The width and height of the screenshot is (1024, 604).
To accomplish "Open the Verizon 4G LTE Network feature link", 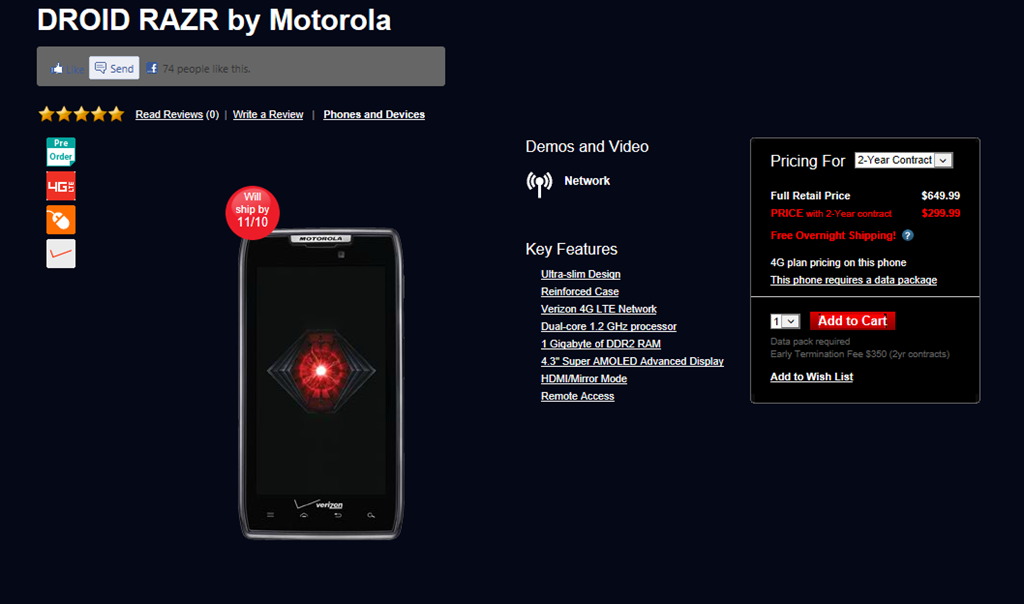I will (x=599, y=309).
